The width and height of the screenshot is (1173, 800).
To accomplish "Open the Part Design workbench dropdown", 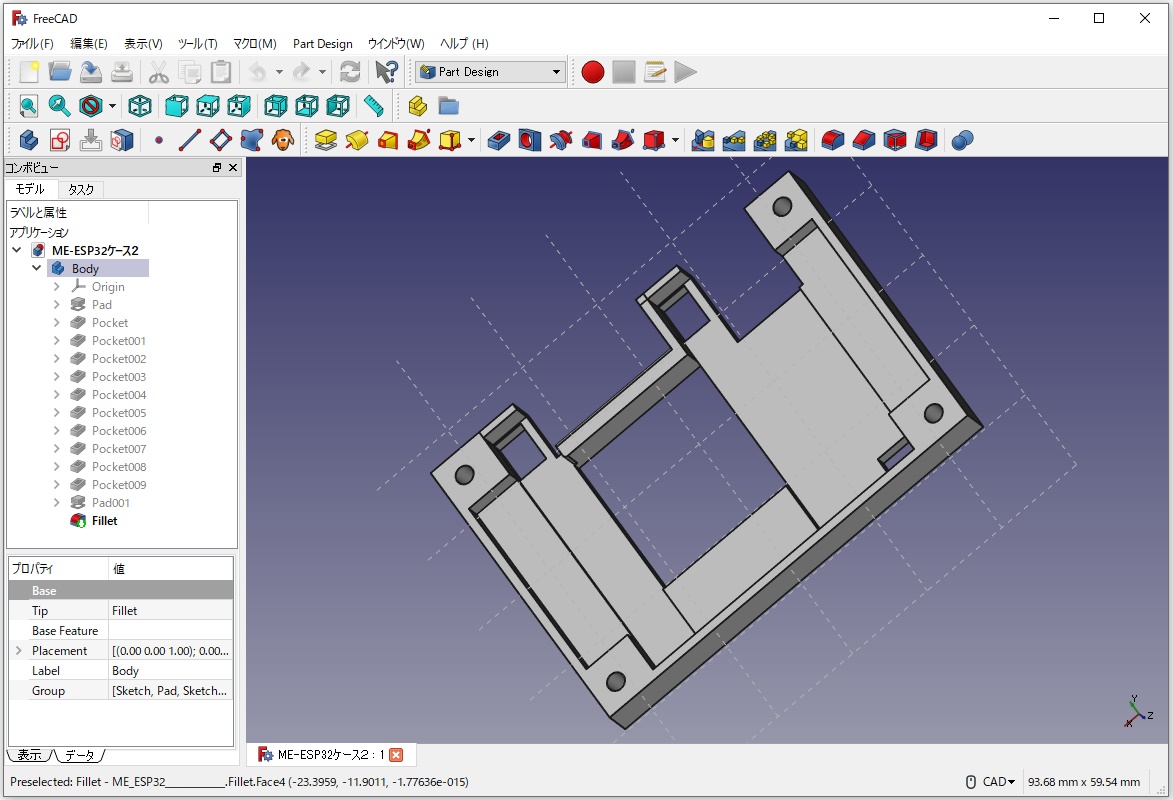I will click(557, 72).
